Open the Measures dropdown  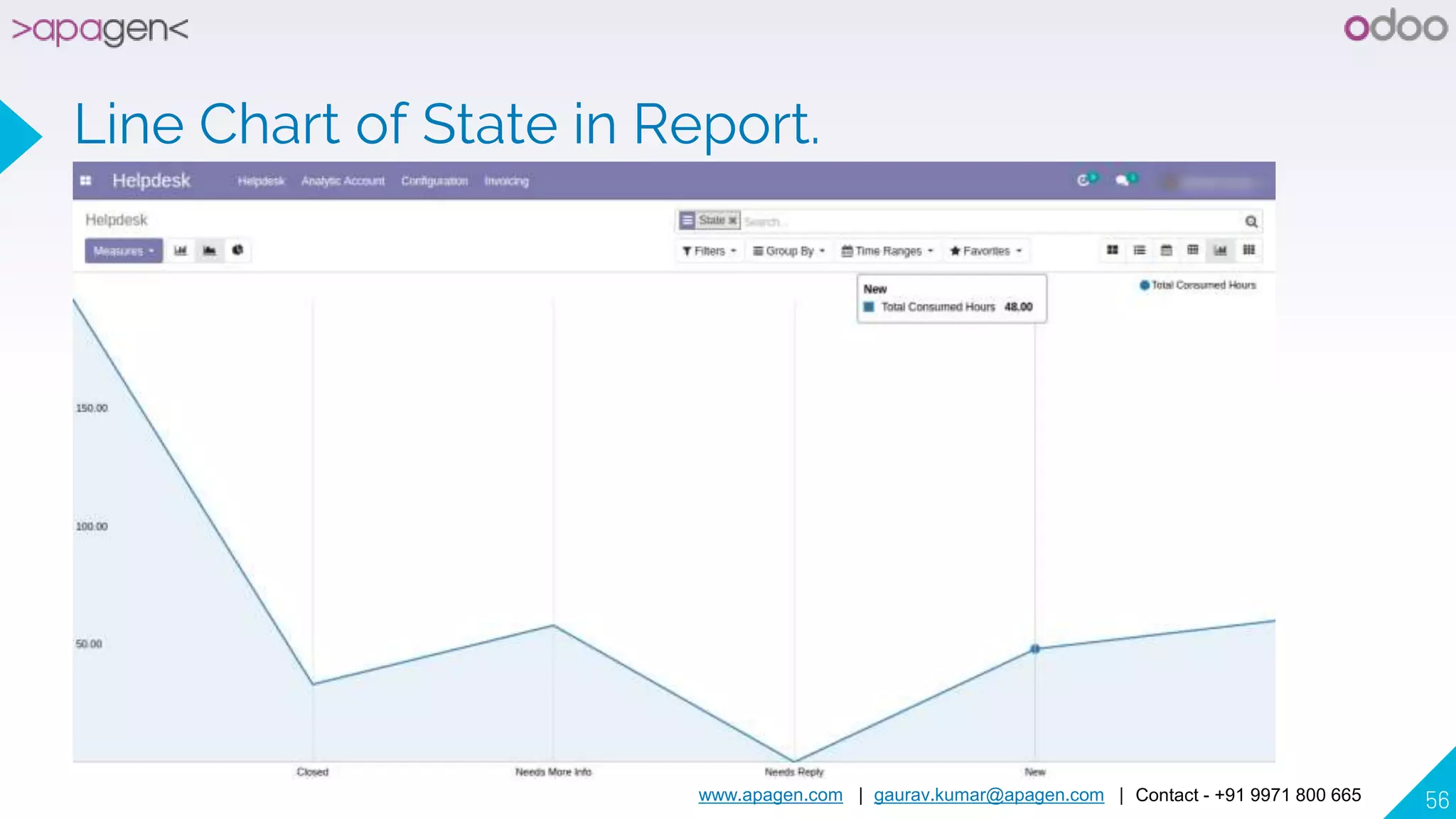pos(124,251)
